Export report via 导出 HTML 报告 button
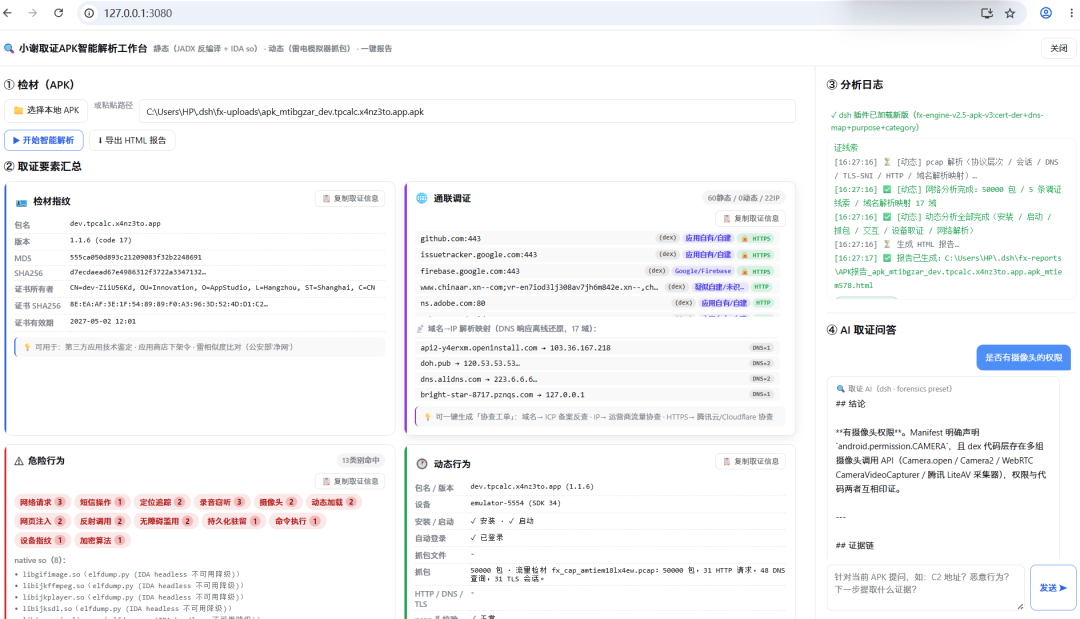The image size is (1080, 619). coord(132,140)
